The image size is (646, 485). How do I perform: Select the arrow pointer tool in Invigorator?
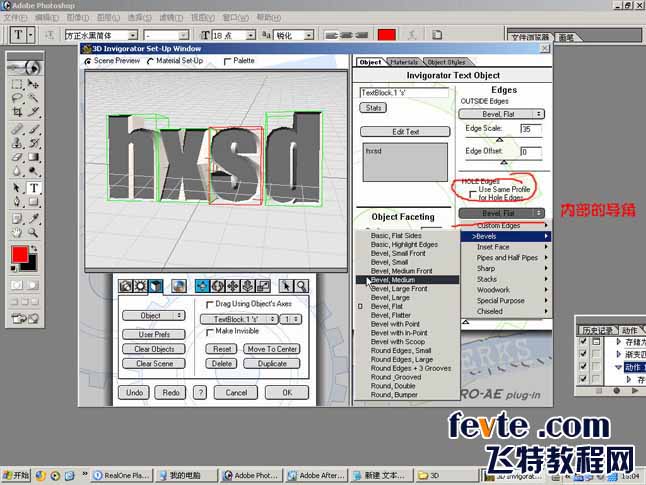[x=286, y=286]
